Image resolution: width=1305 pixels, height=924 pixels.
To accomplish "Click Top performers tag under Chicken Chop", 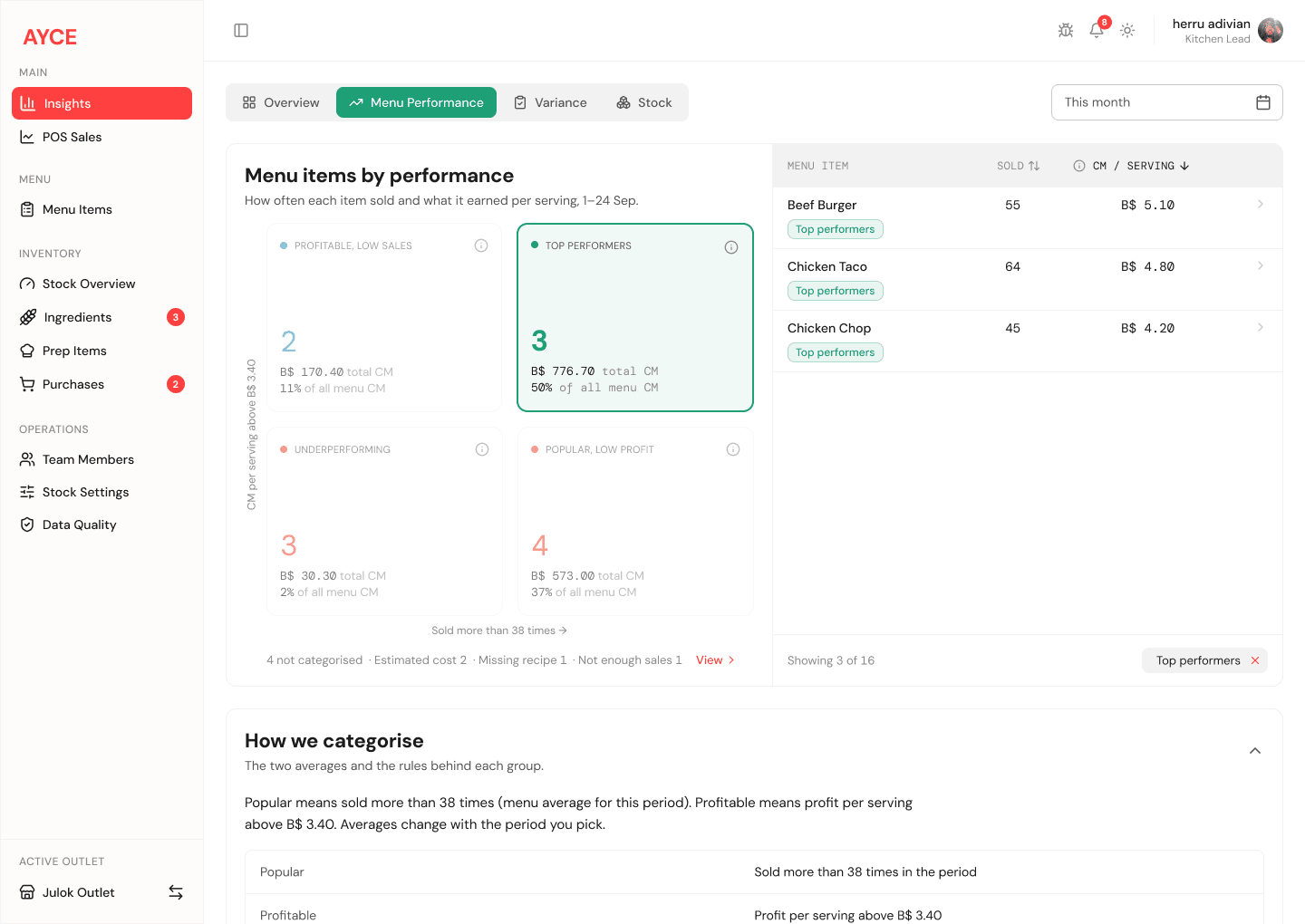I will tap(836, 352).
